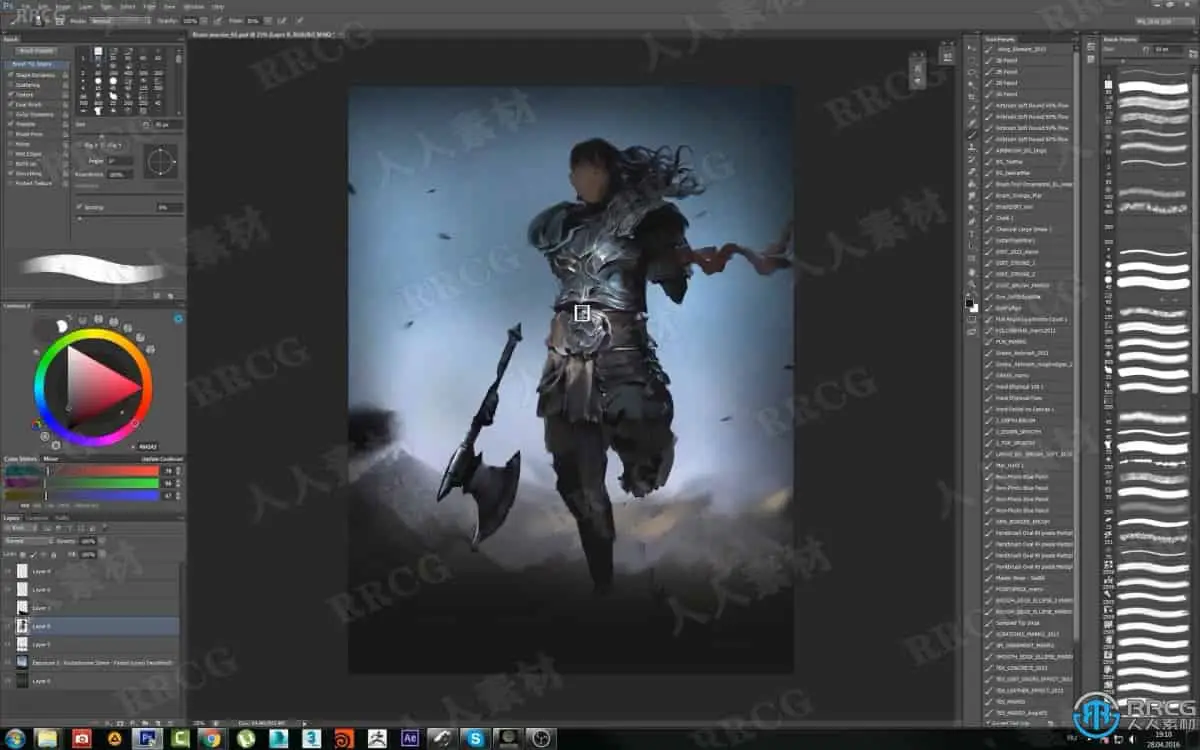Enable the Wet Edges checkbox

10,154
